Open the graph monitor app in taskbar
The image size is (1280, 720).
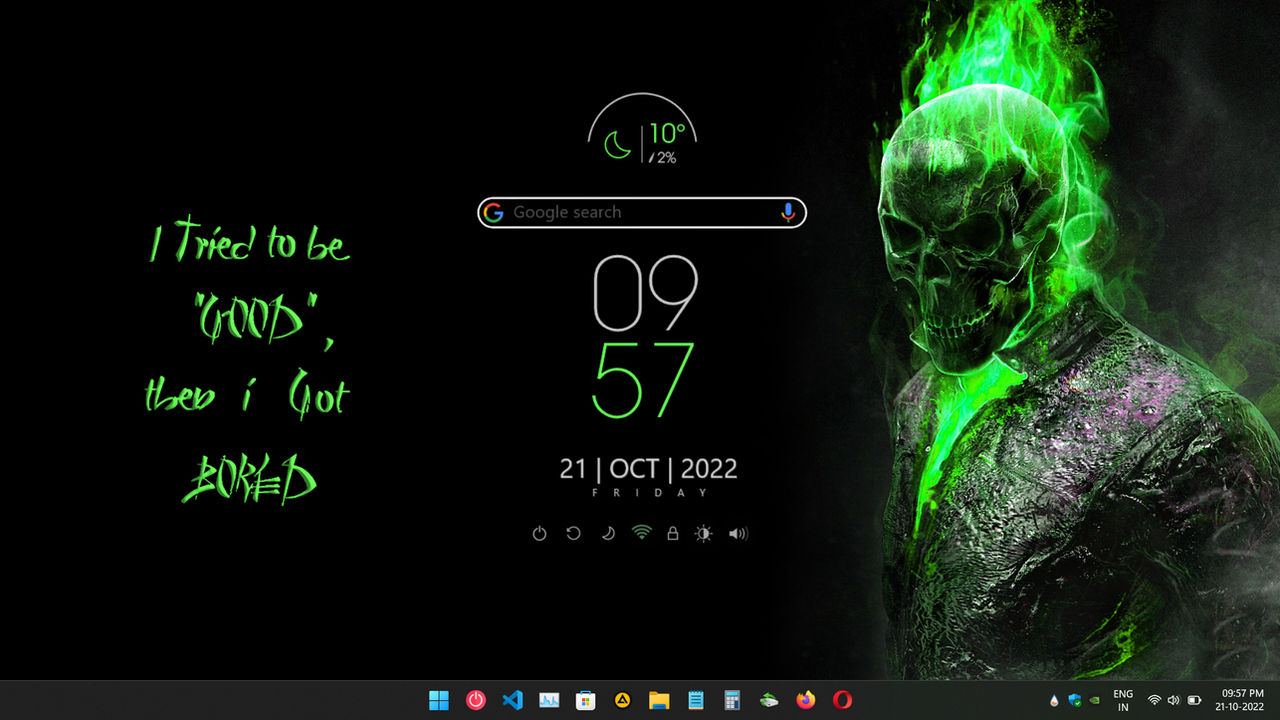click(549, 700)
